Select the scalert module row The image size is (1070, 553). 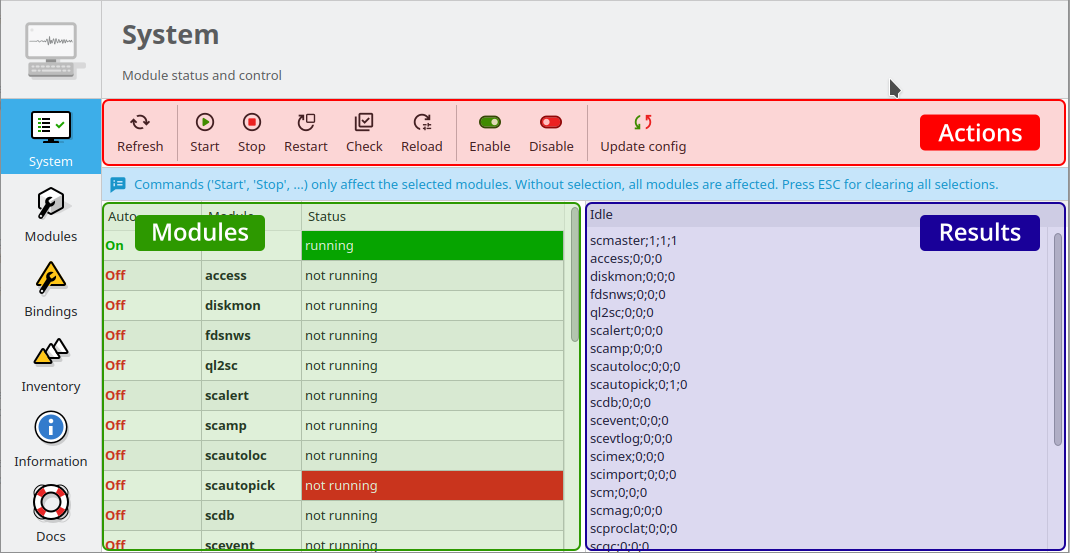(x=227, y=396)
